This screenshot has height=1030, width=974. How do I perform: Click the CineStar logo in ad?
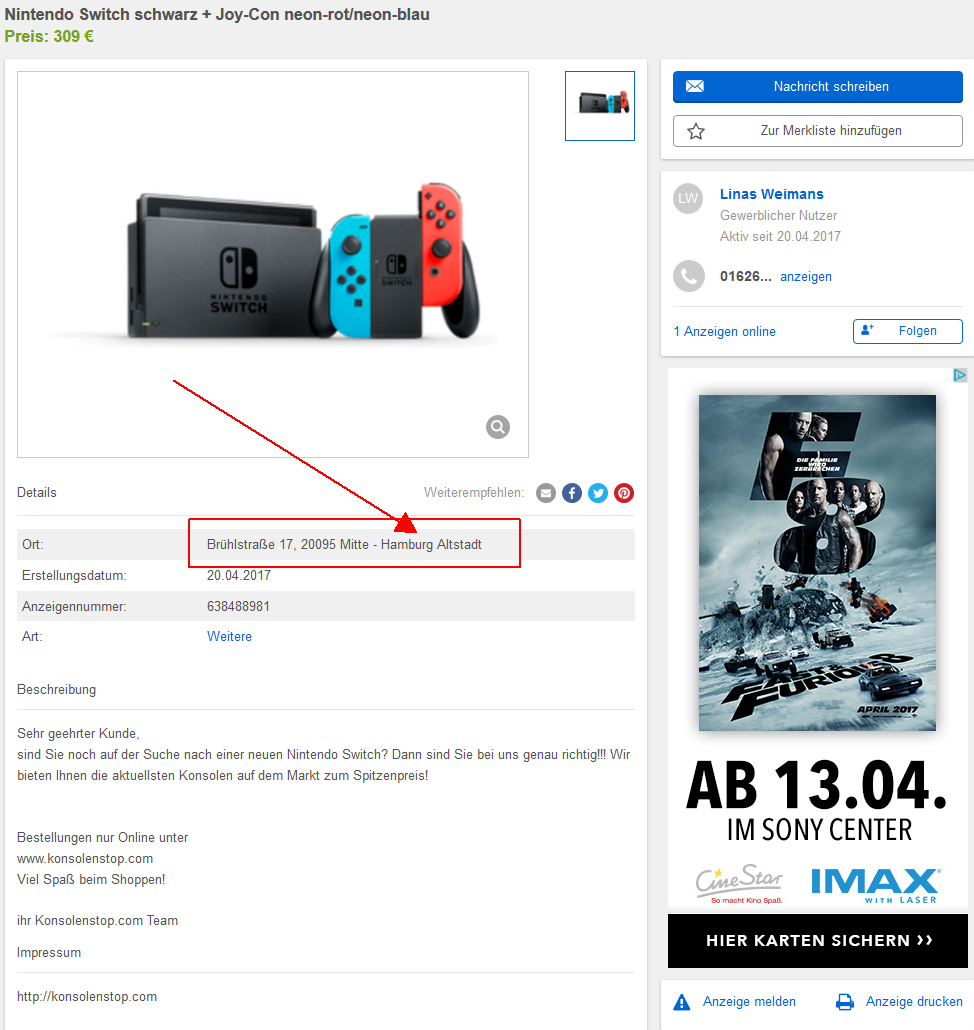pos(740,884)
